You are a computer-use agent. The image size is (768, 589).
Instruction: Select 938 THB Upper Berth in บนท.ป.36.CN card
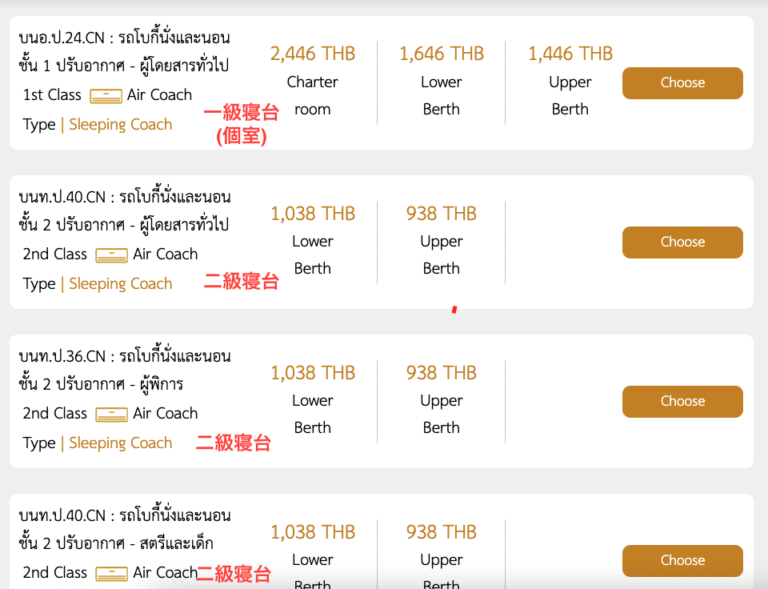pyautogui.click(x=441, y=373)
